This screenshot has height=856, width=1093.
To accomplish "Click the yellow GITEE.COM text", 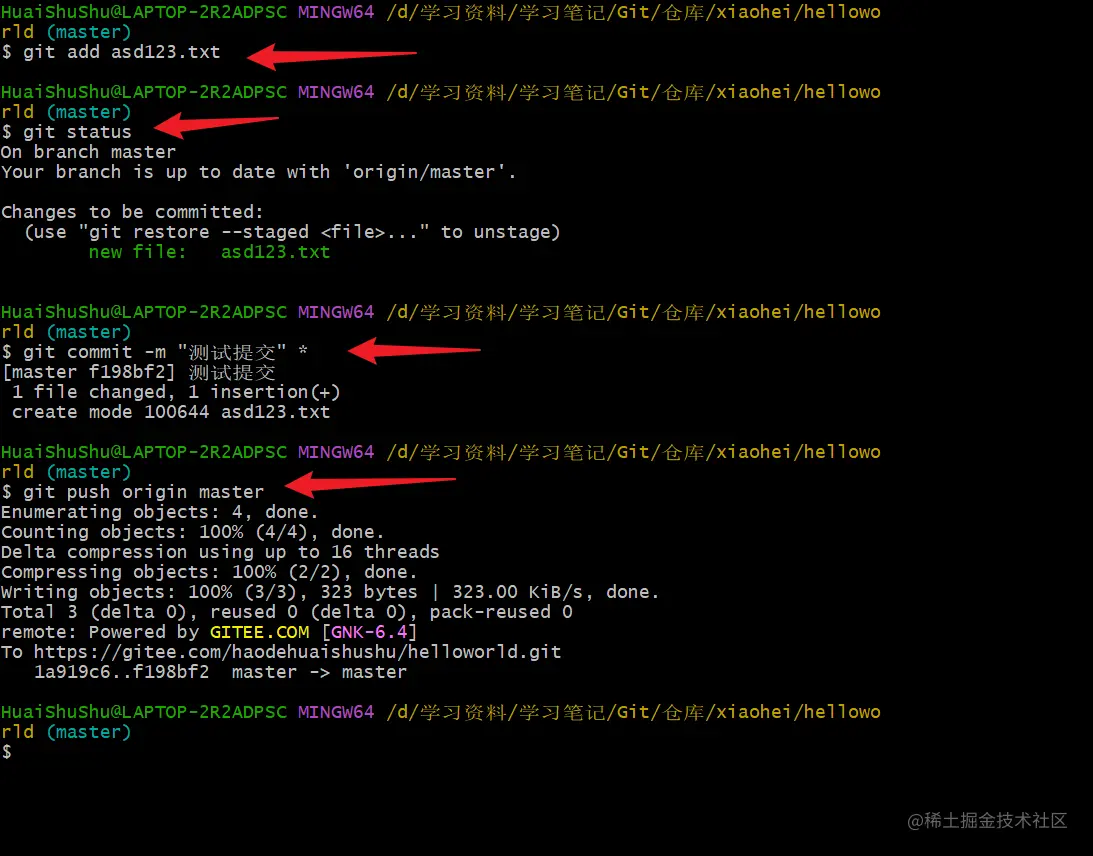I will tap(259, 632).
